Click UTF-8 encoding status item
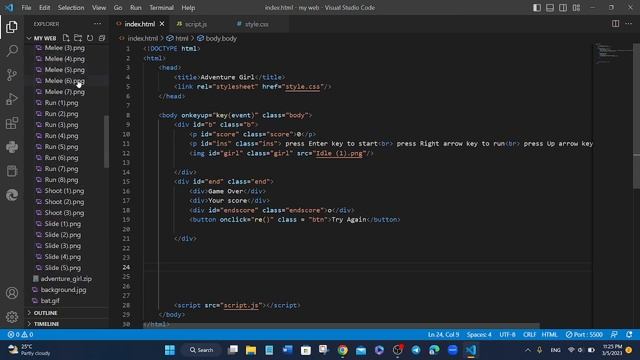This screenshot has height=360, width=640. pos(507,334)
